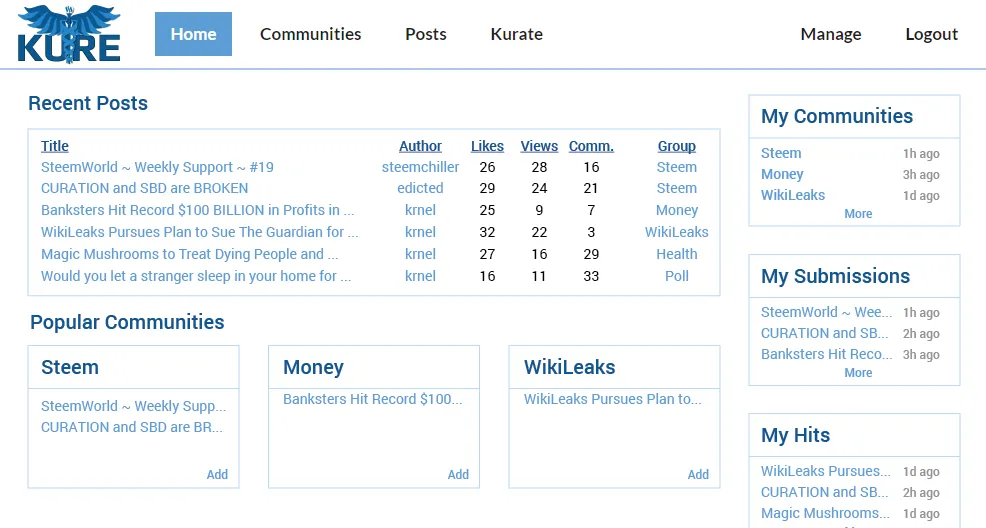Open CURATION and SB... in My Hits

[x=824, y=492]
